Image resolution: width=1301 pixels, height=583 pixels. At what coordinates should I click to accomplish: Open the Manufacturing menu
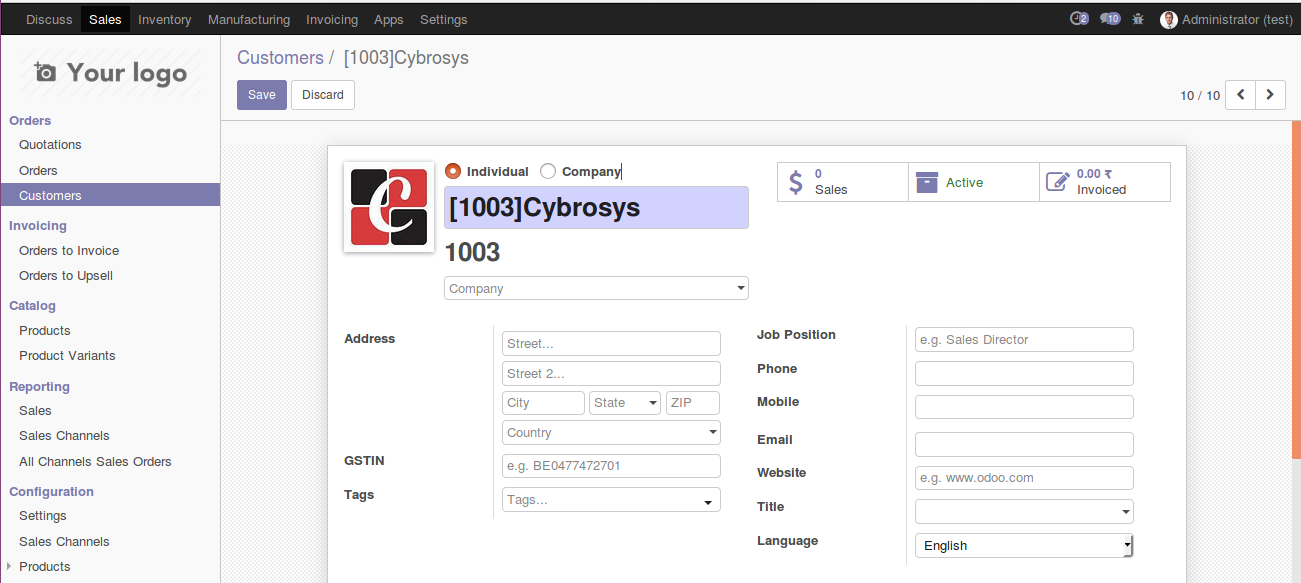249,19
